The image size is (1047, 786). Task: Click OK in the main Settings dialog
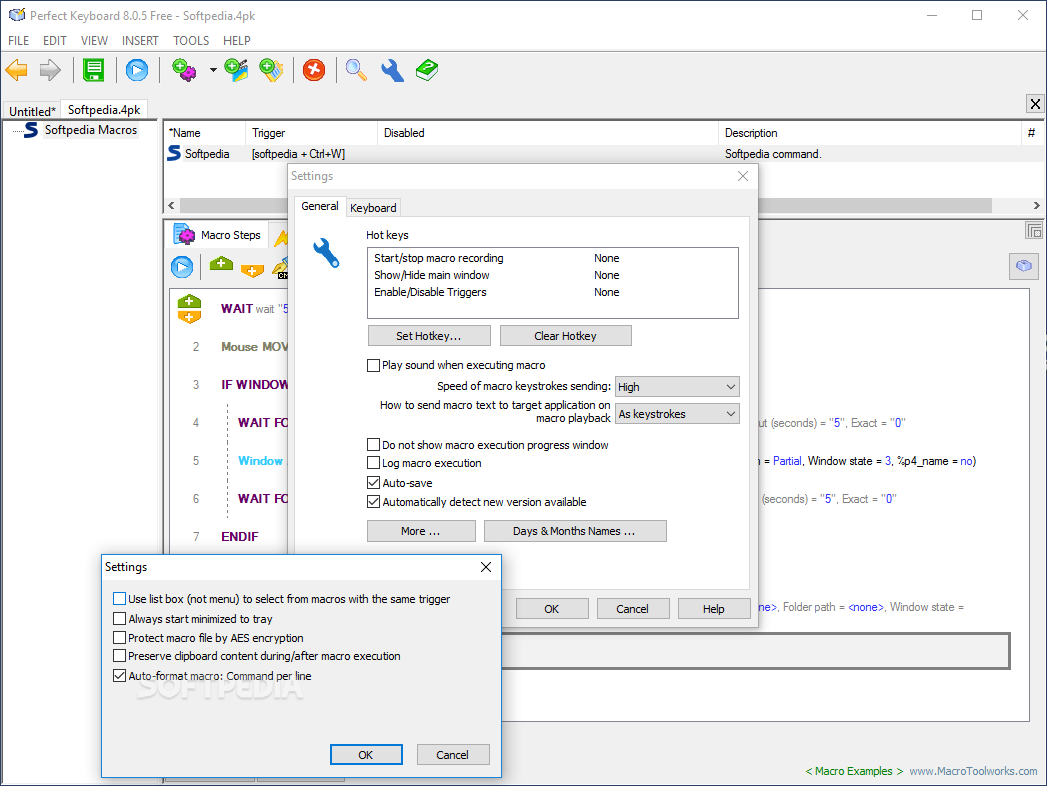(x=552, y=609)
